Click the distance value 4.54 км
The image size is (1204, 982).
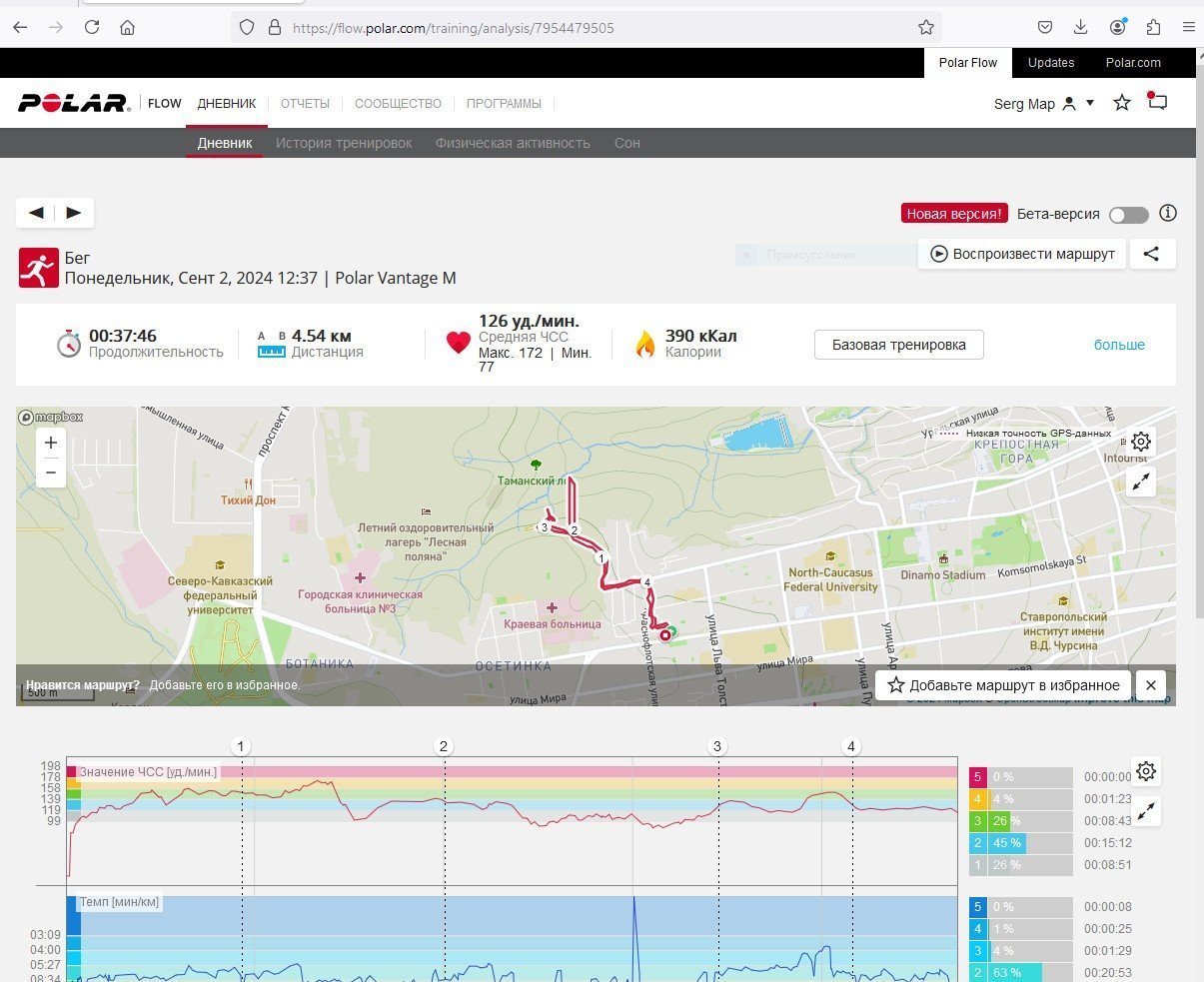coord(322,336)
